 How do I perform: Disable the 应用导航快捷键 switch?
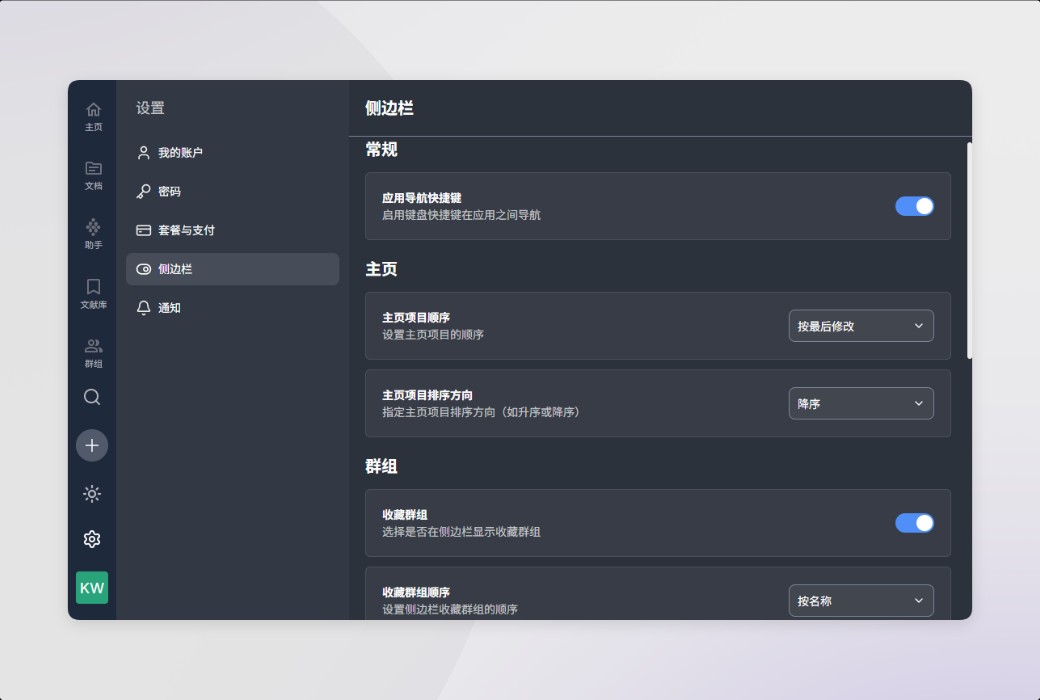point(914,206)
